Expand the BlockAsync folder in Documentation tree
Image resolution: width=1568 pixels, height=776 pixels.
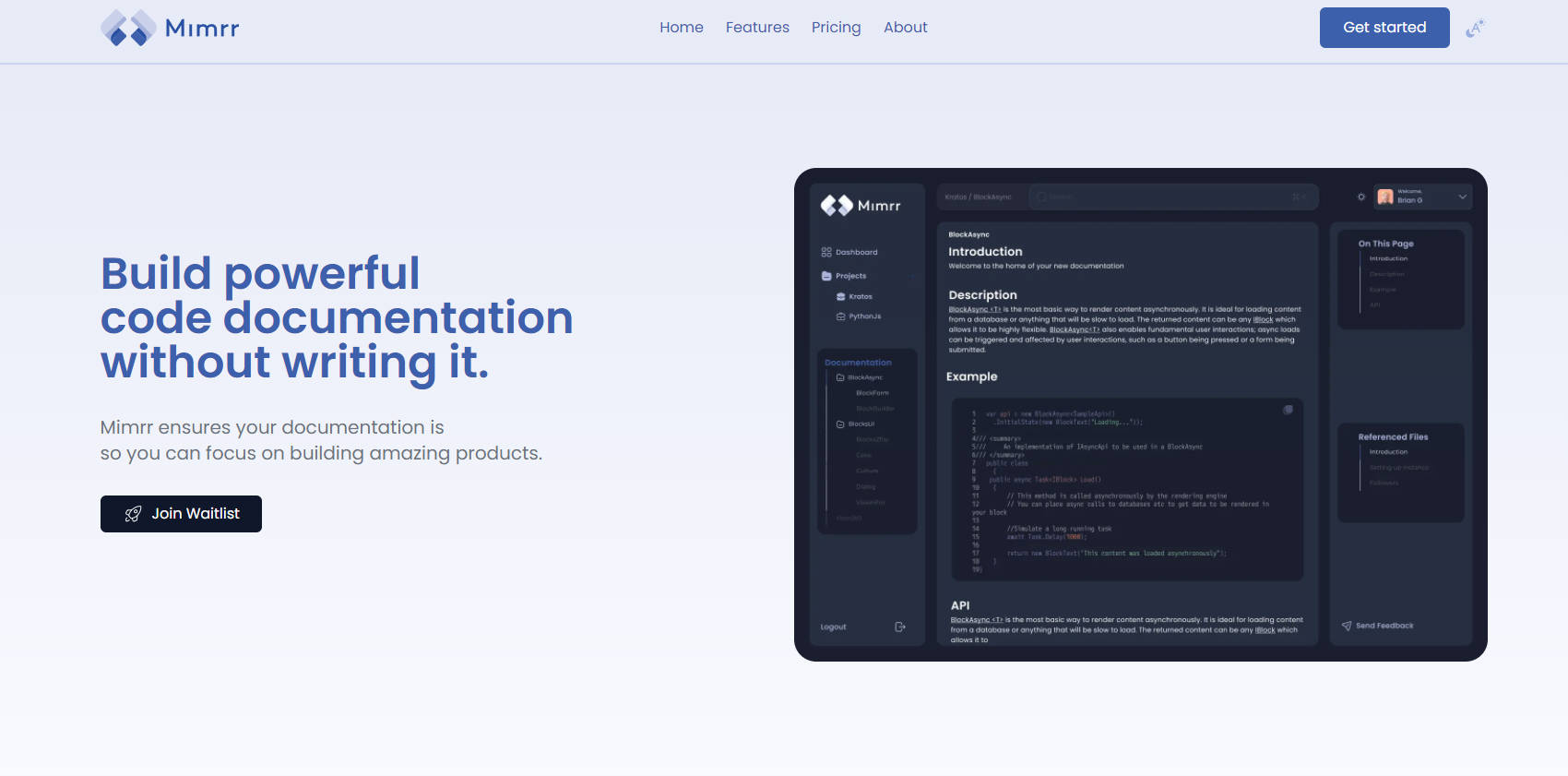[x=840, y=377]
